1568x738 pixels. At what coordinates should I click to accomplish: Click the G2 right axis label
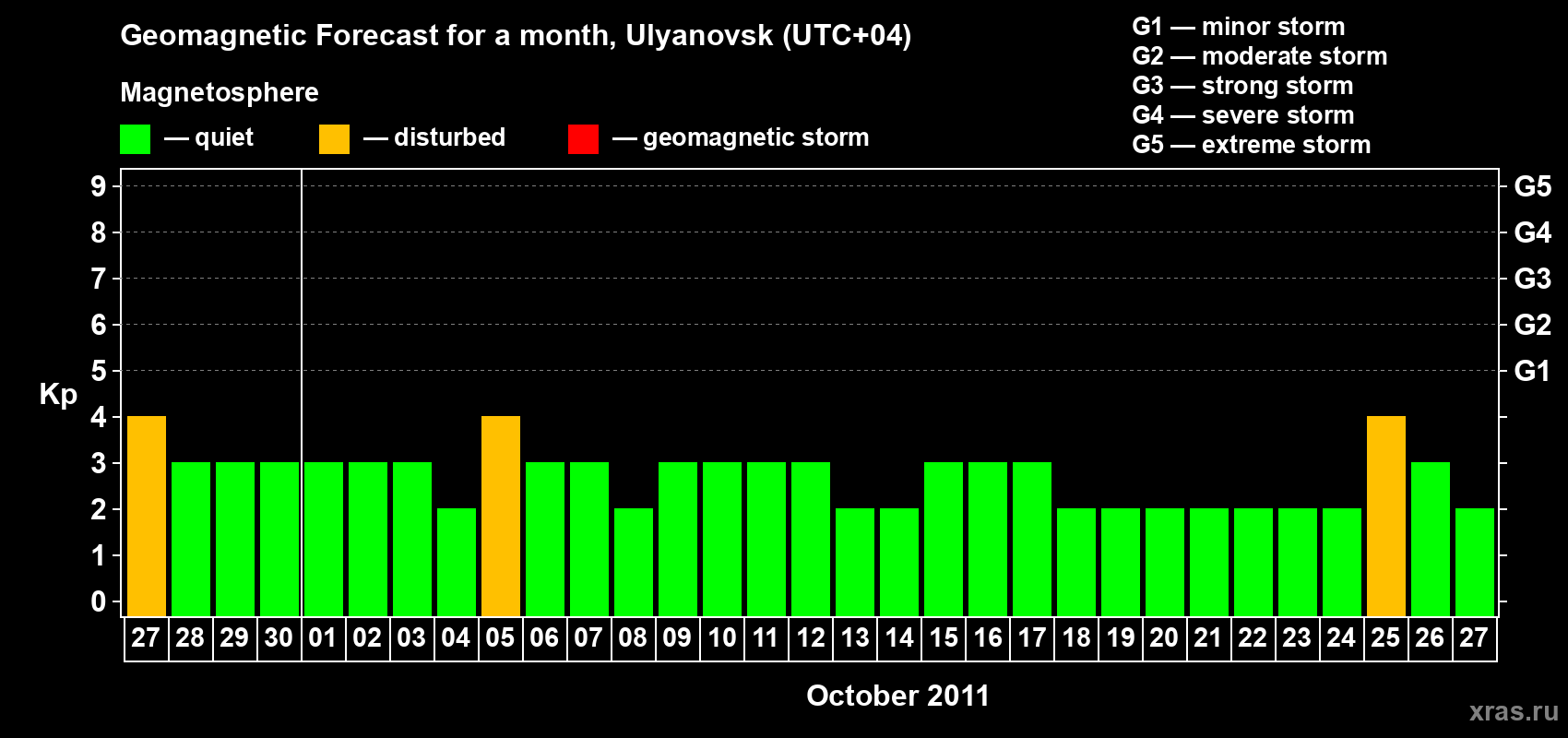1532,325
